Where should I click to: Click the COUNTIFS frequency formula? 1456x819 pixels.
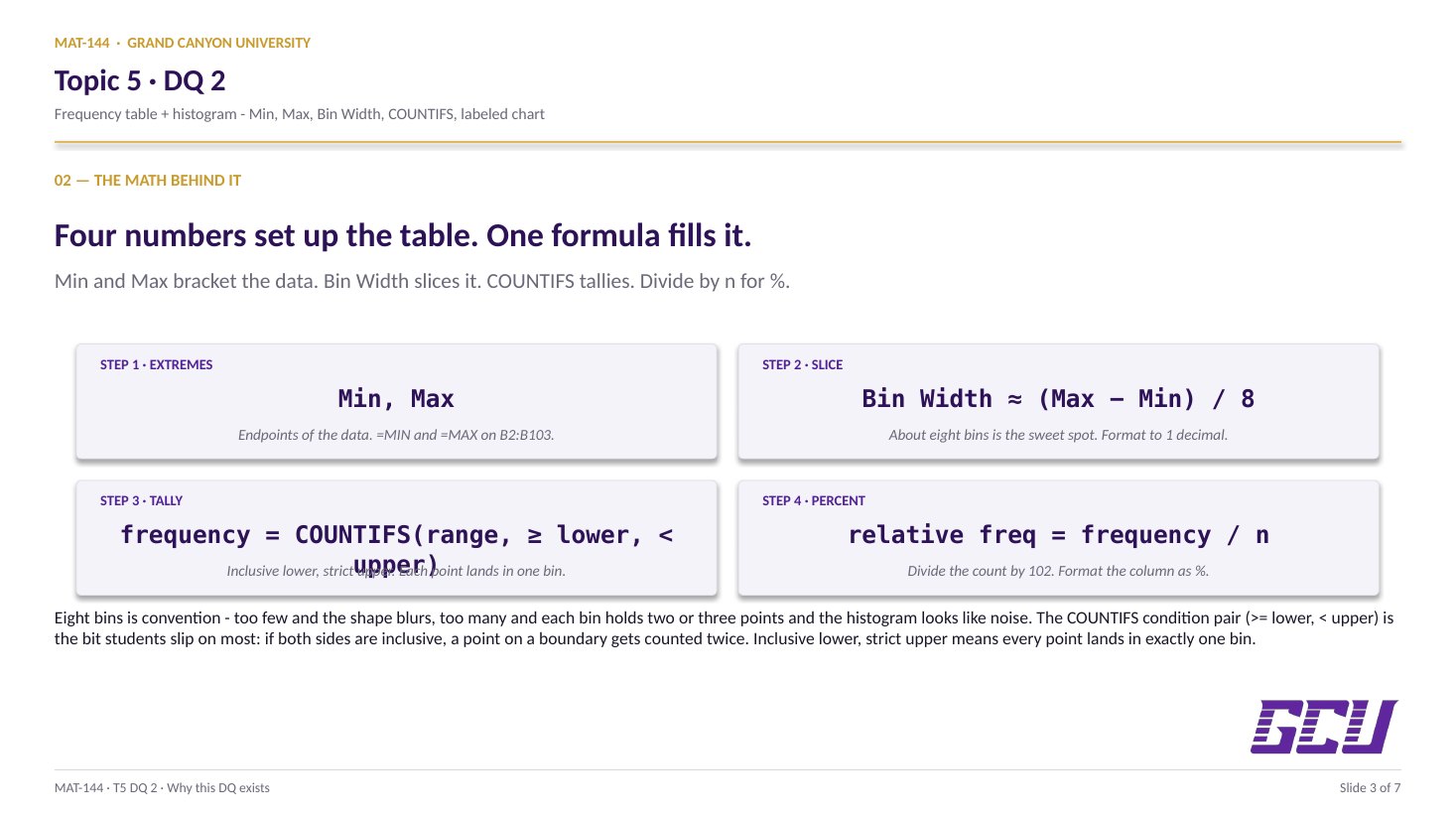point(396,550)
